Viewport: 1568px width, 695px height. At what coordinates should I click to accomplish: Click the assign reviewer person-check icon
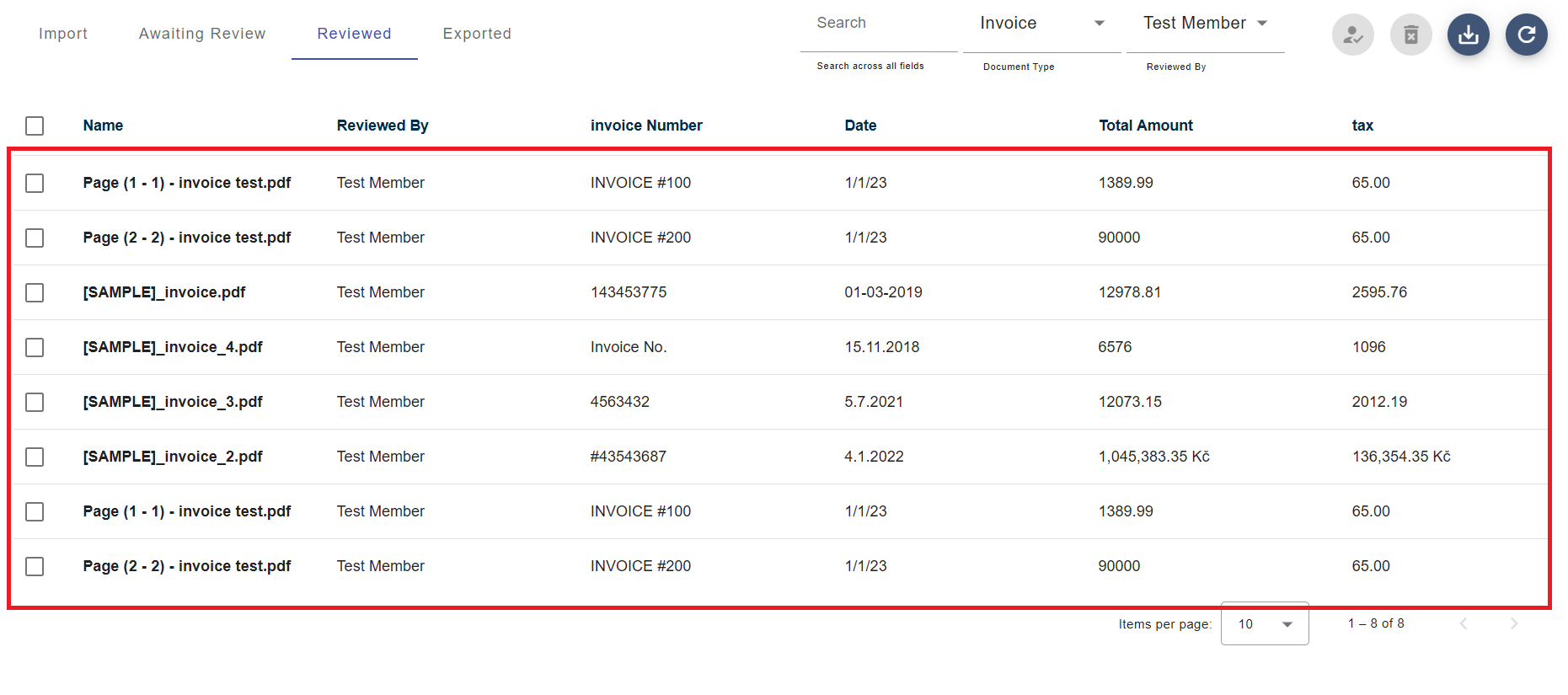(x=1352, y=35)
